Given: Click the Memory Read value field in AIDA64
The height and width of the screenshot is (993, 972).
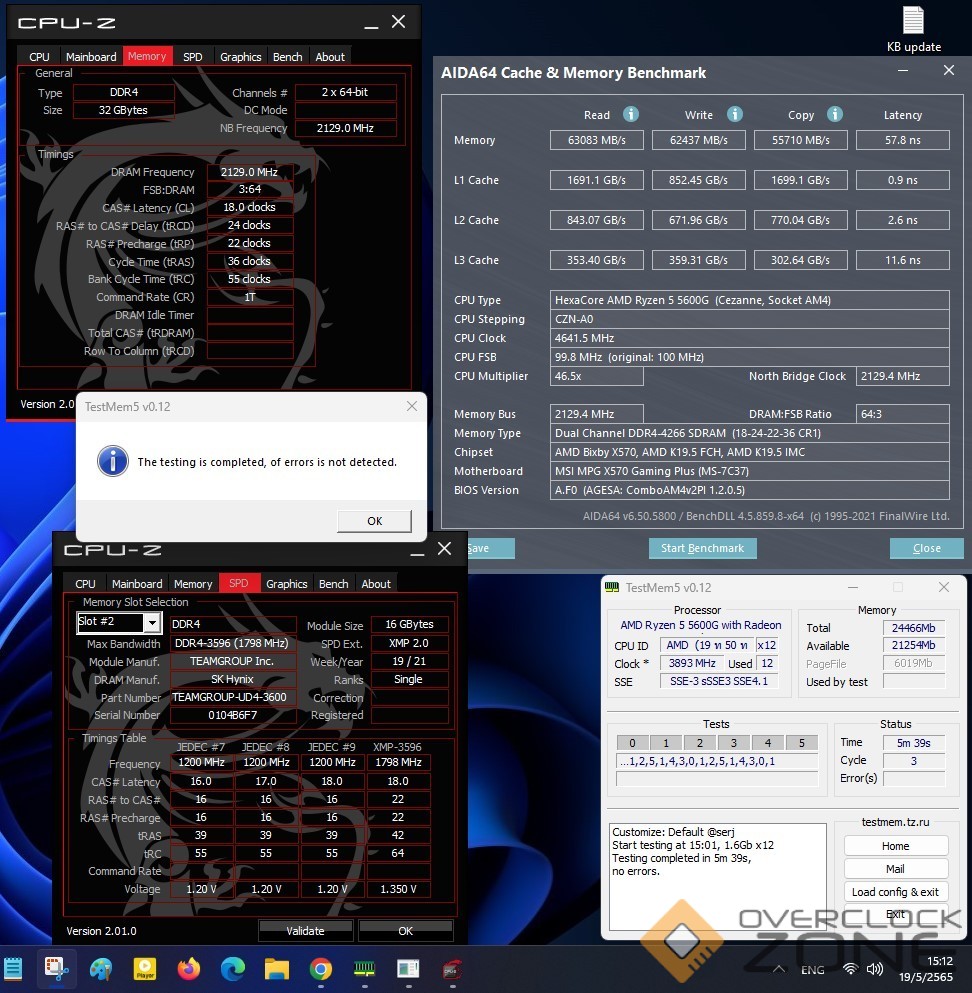Looking at the screenshot, I should click(x=597, y=140).
